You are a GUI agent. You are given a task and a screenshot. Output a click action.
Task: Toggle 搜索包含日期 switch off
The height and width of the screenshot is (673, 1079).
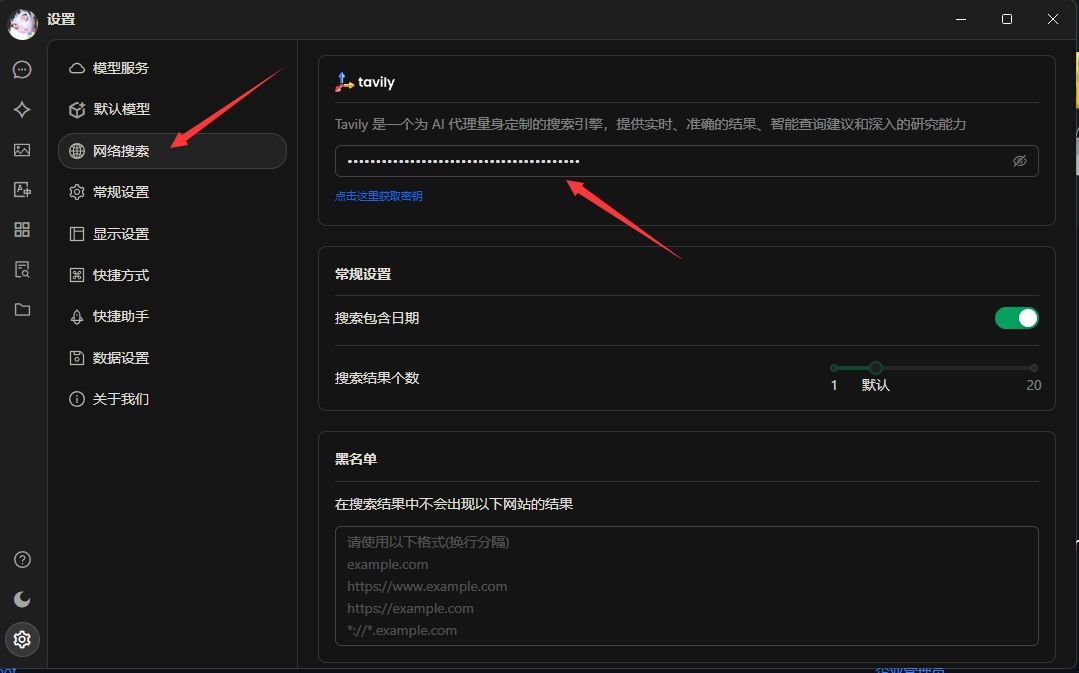pyautogui.click(x=1016, y=318)
